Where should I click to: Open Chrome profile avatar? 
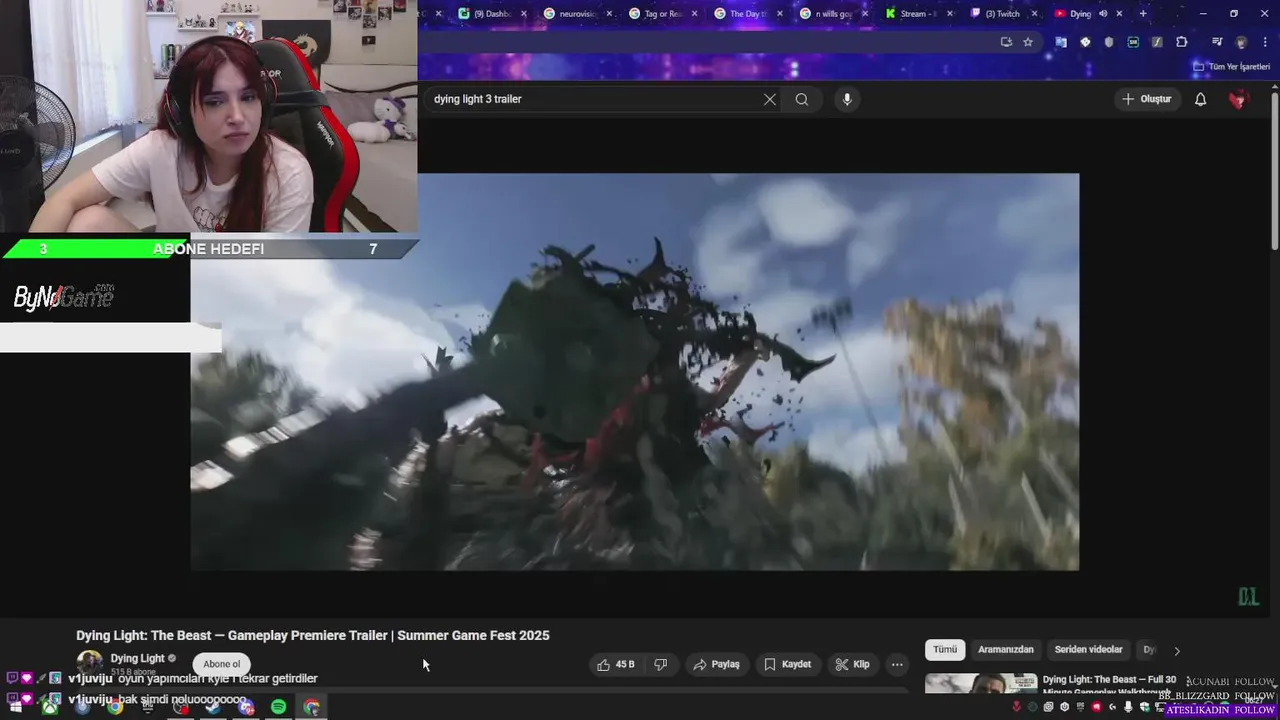[x=1241, y=42]
